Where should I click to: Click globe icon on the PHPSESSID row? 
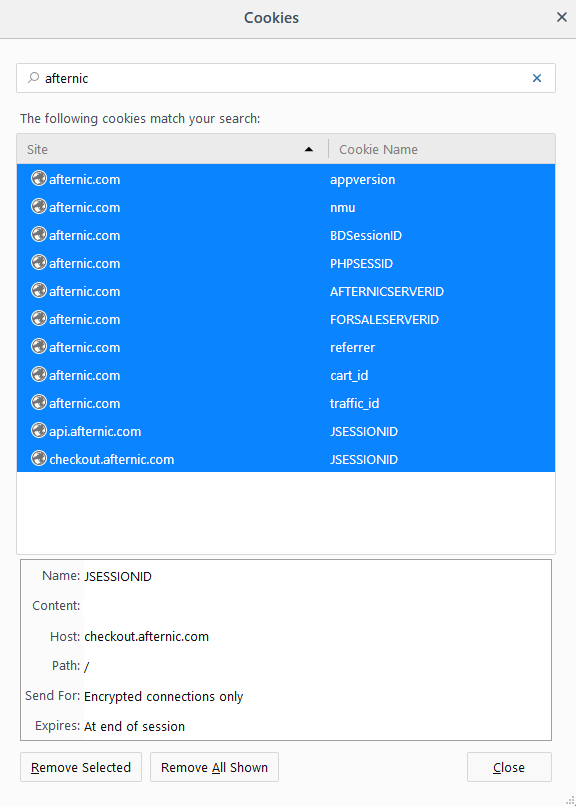coord(39,262)
